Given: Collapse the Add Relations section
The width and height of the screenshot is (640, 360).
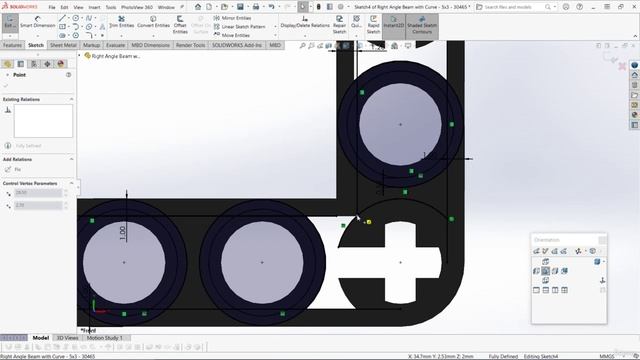Looking at the screenshot, I should point(71,159).
